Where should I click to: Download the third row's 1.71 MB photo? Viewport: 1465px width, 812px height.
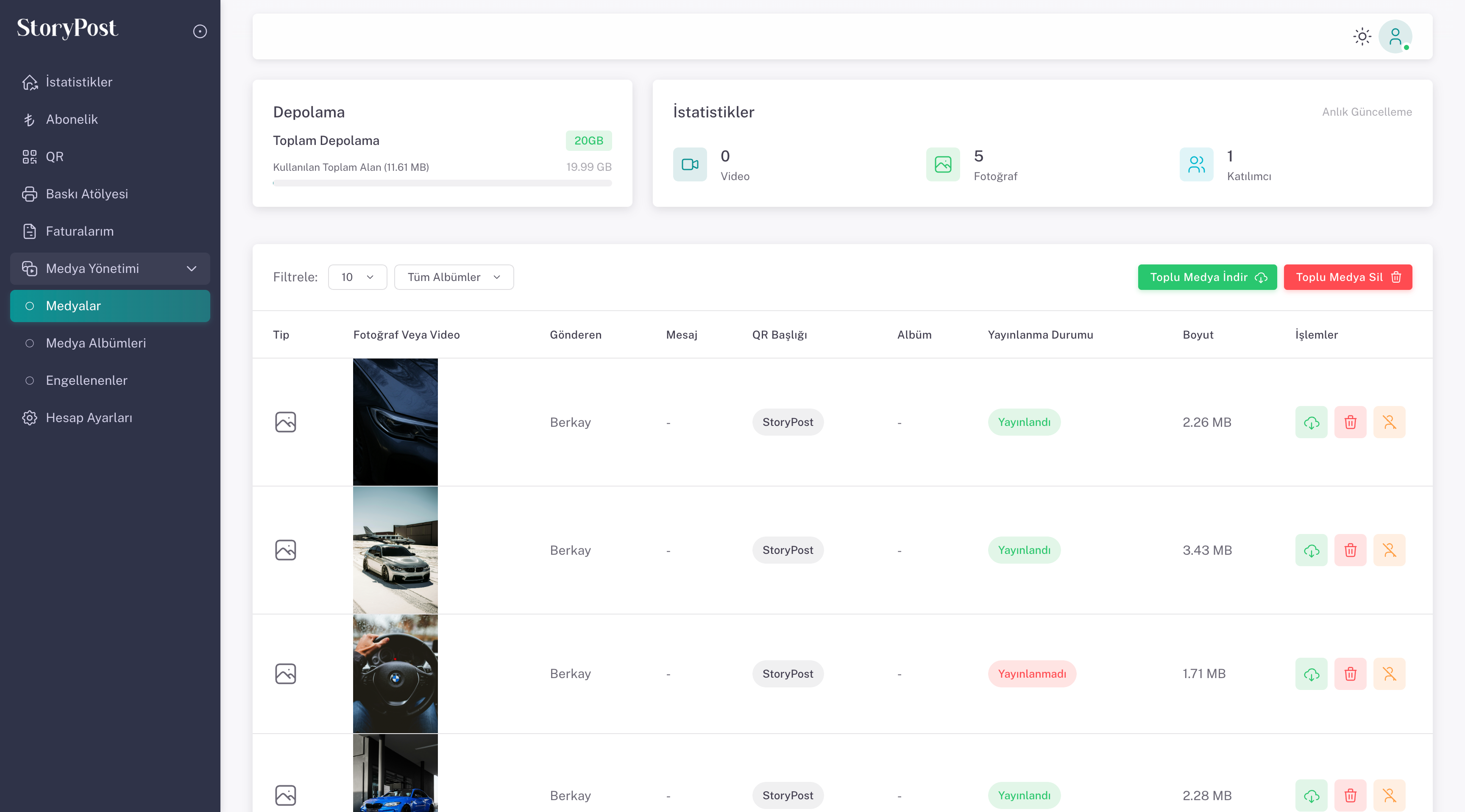click(1311, 674)
